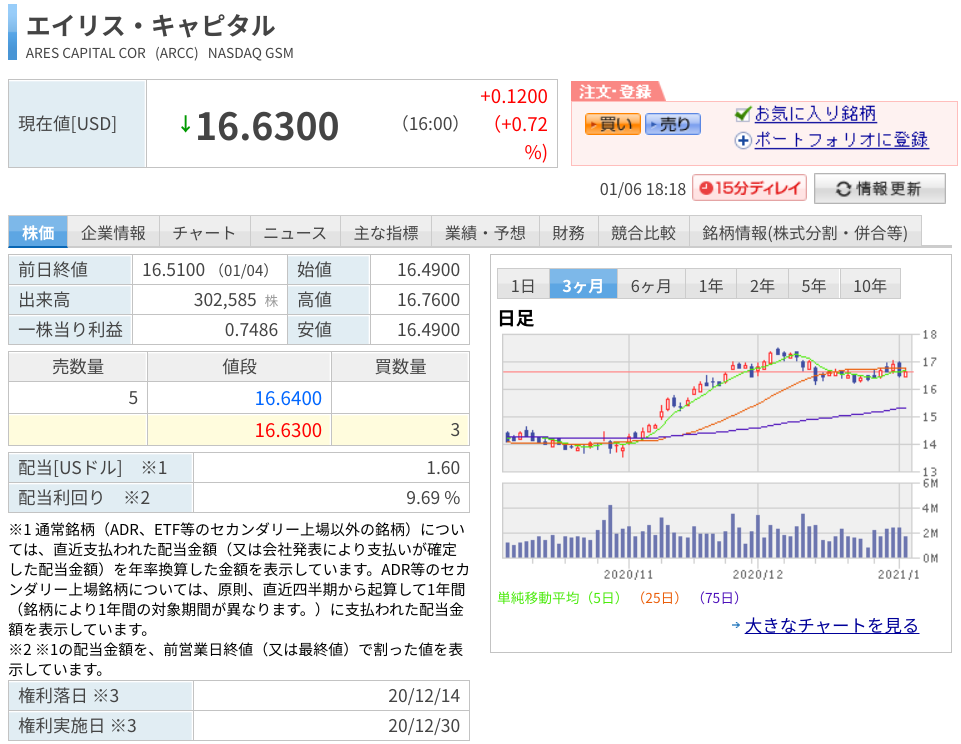Switch to 主な指標 tab
This screenshot has height=744, width=961.
point(386,232)
